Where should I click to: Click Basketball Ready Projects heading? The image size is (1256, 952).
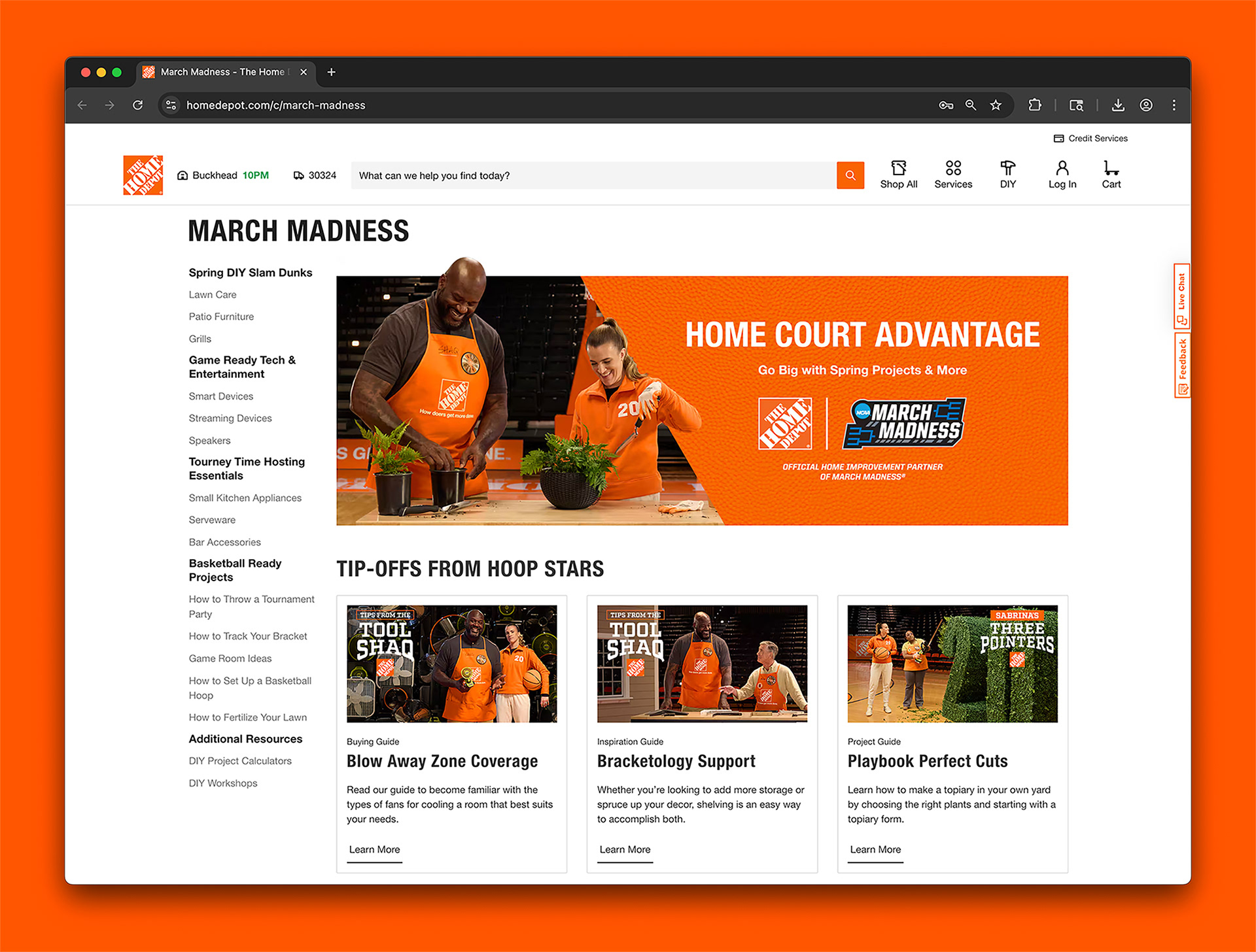tap(235, 570)
